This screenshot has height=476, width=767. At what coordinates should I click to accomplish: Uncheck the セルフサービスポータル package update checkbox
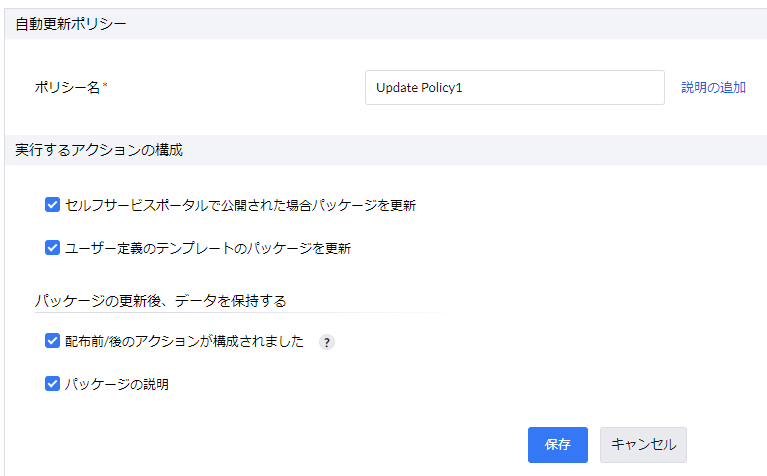(53, 205)
